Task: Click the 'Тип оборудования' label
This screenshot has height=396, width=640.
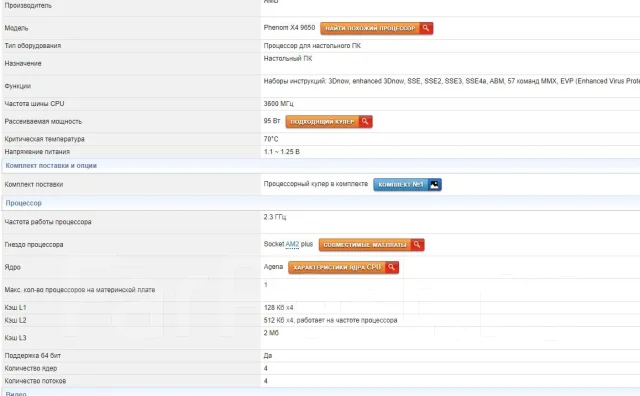Action: click(33, 46)
